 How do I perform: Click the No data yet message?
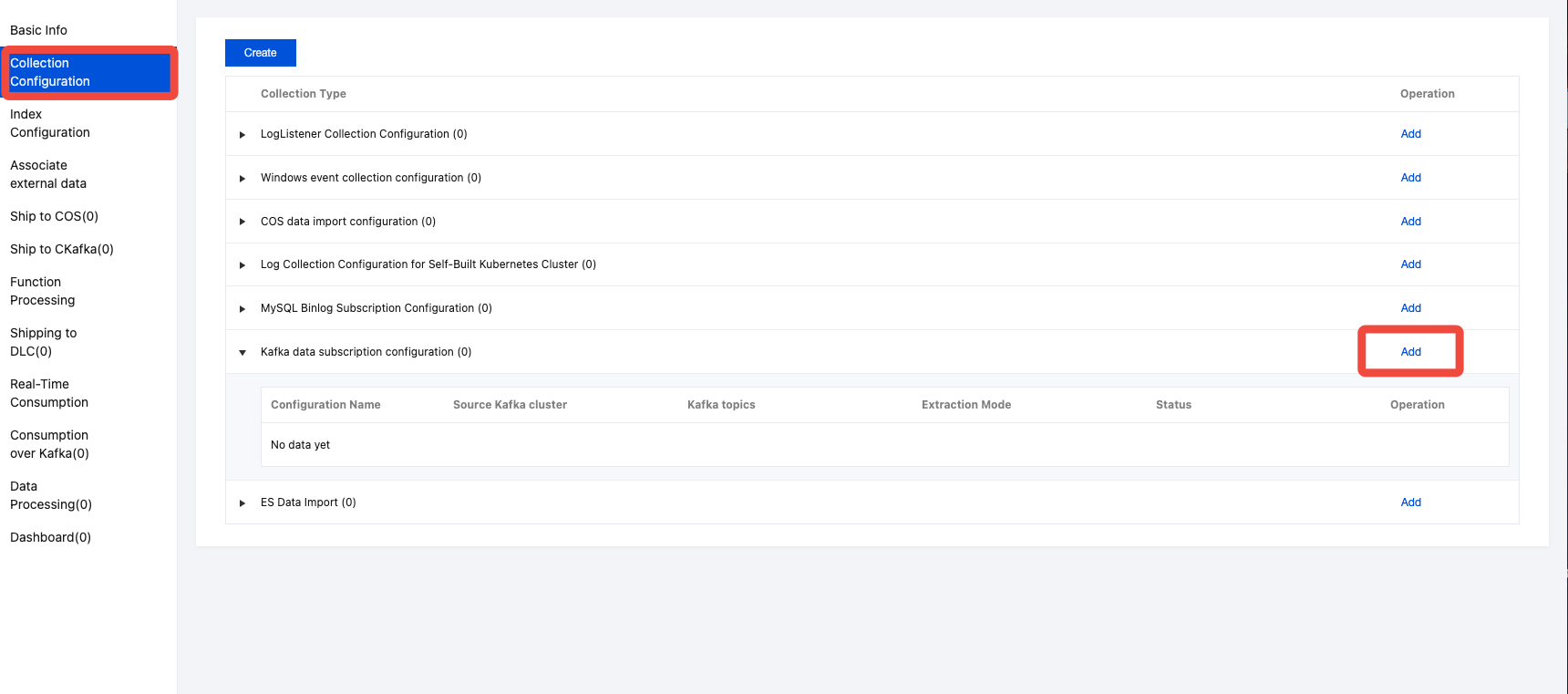[300, 445]
